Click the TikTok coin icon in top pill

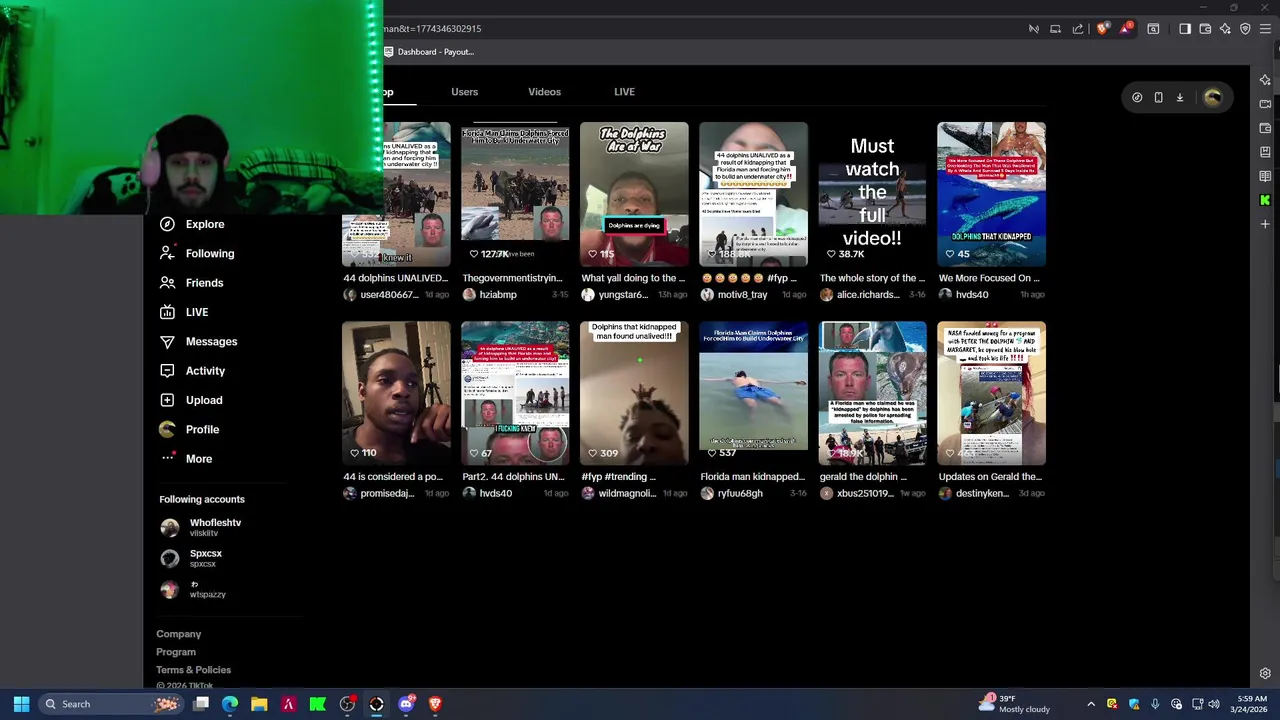(1137, 97)
